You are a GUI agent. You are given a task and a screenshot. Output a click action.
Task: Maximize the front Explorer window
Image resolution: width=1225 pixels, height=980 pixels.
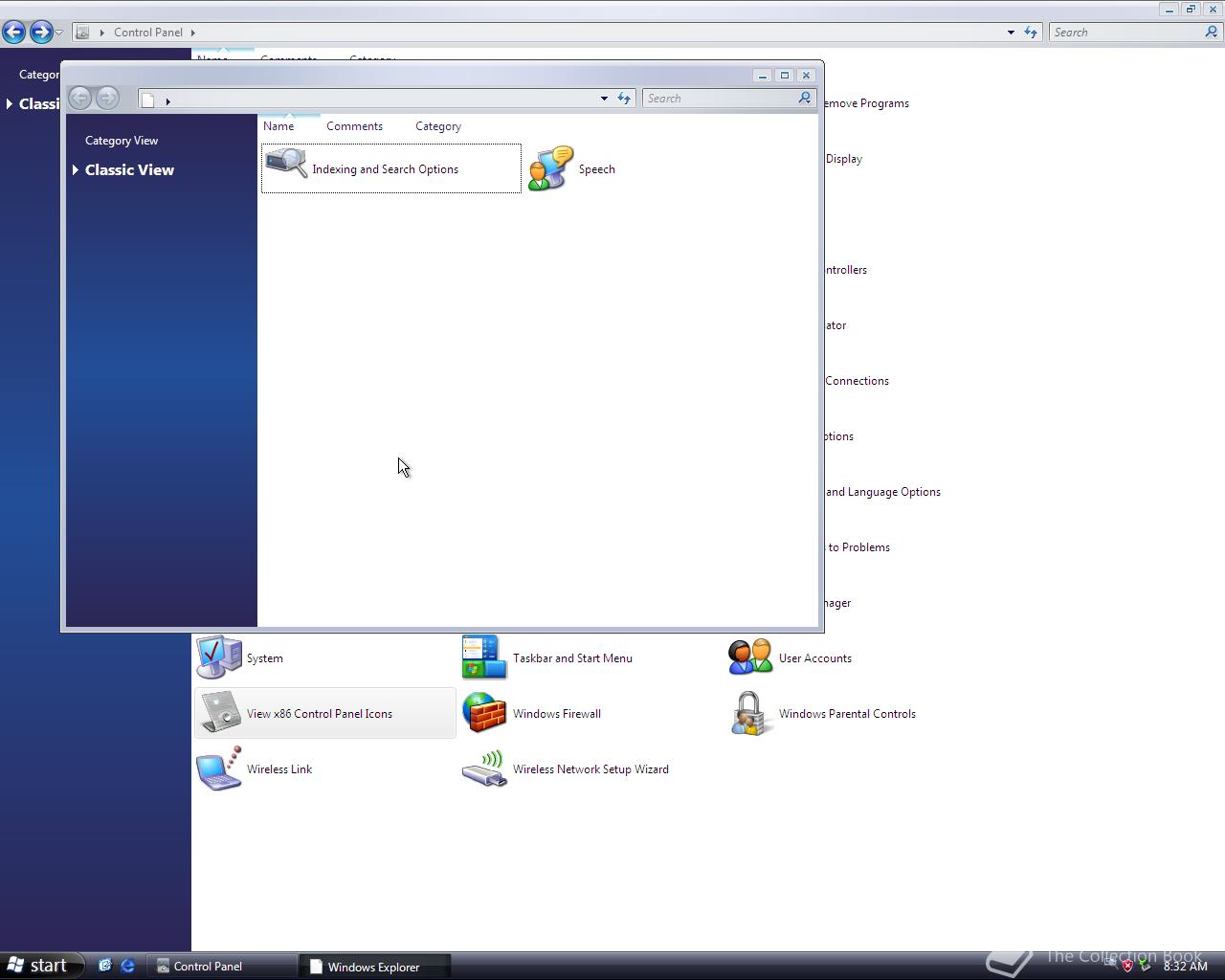pyautogui.click(x=785, y=75)
